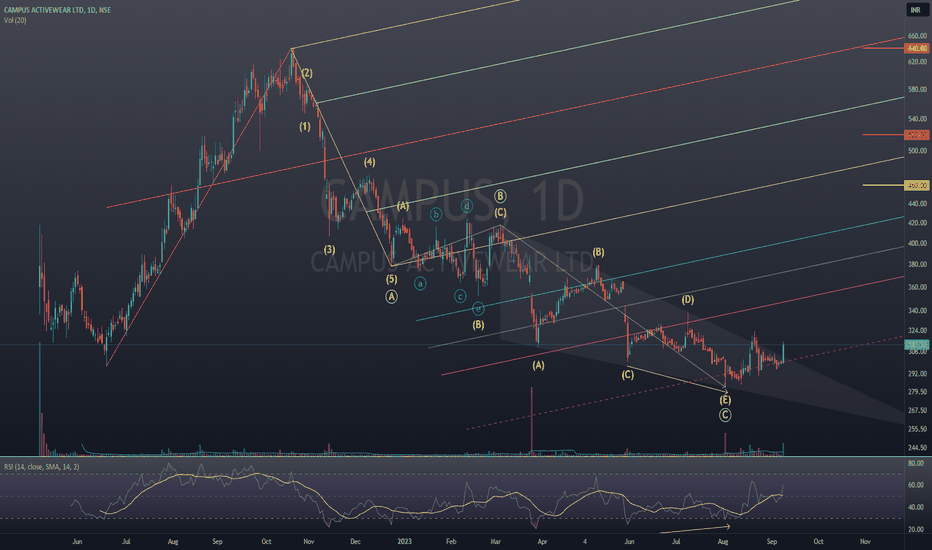Click 80.00 on the RSI scale
Image resolution: width=932 pixels, height=550 pixels.
click(916, 463)
